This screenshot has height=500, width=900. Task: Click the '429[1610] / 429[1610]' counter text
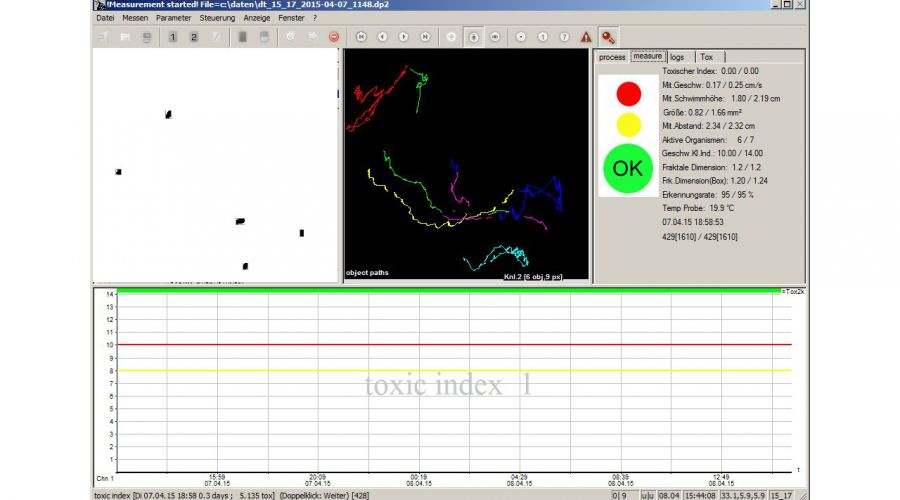(700, 237)
